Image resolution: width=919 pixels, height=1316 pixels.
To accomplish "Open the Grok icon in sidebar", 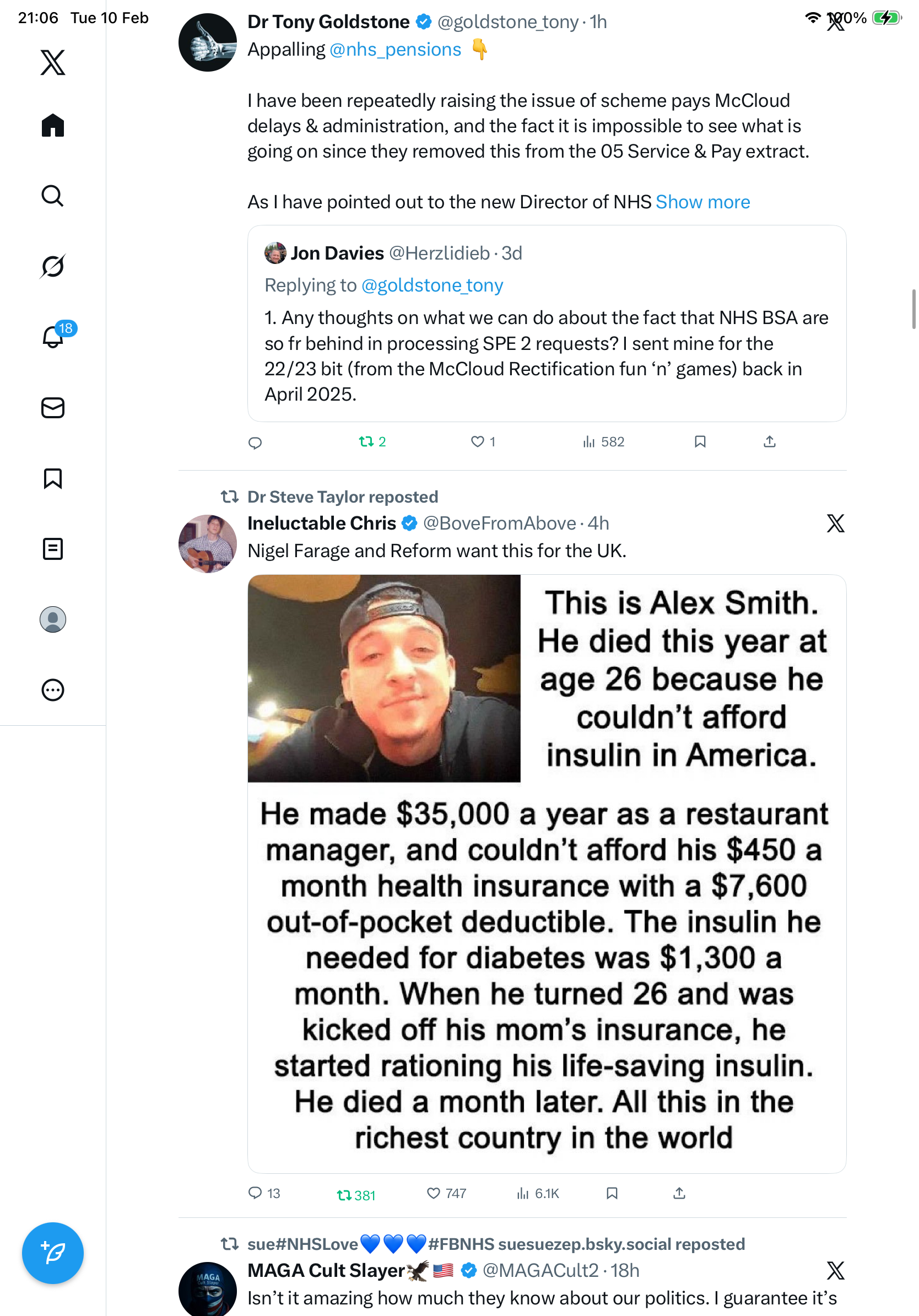I will (x=53, y=266).
